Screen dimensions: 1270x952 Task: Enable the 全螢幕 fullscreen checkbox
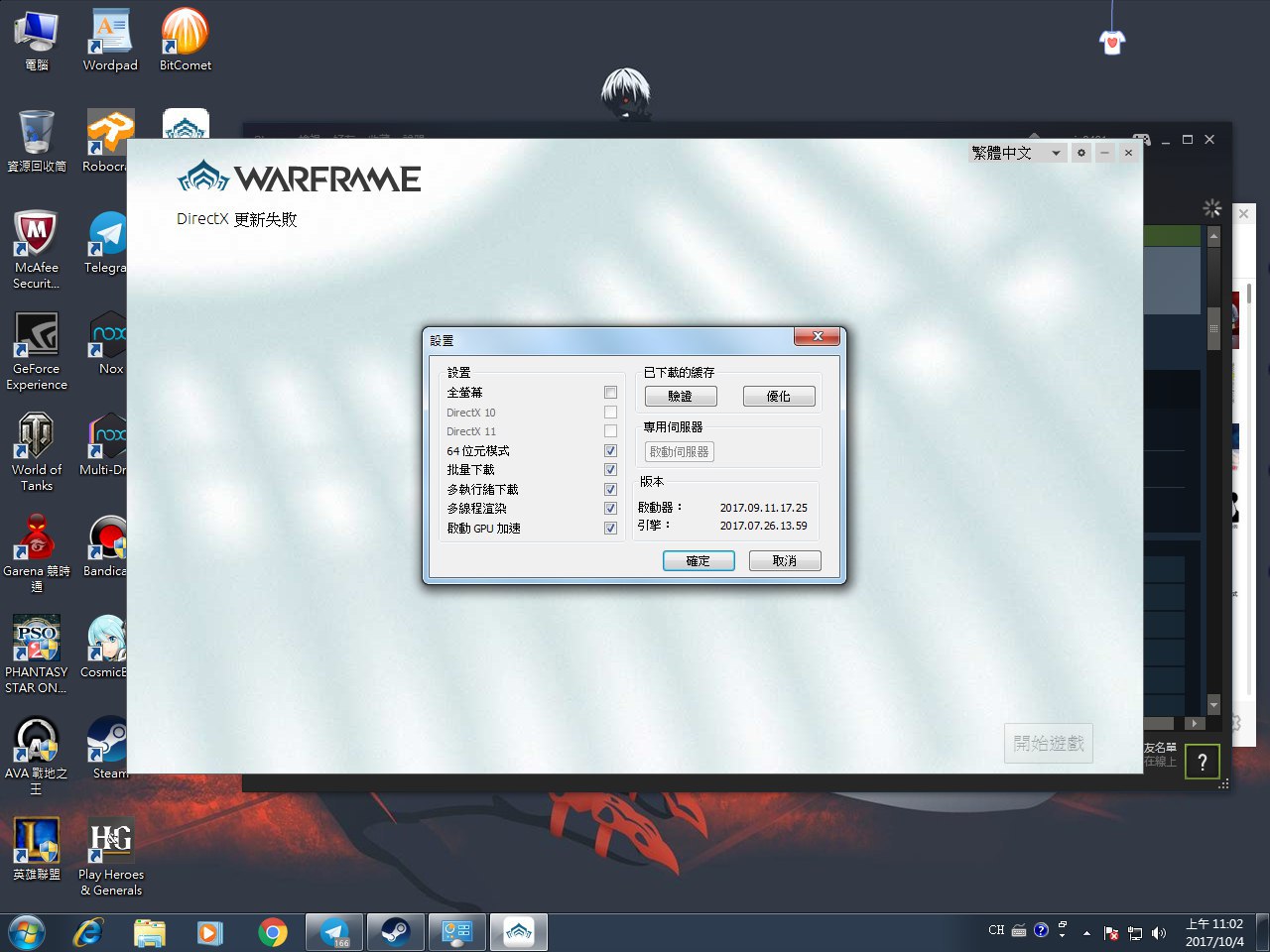tap(610, 393)
